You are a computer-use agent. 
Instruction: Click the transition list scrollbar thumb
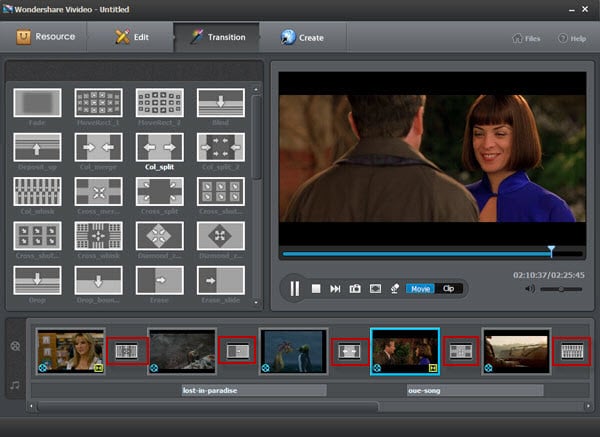tap(256, 137)
